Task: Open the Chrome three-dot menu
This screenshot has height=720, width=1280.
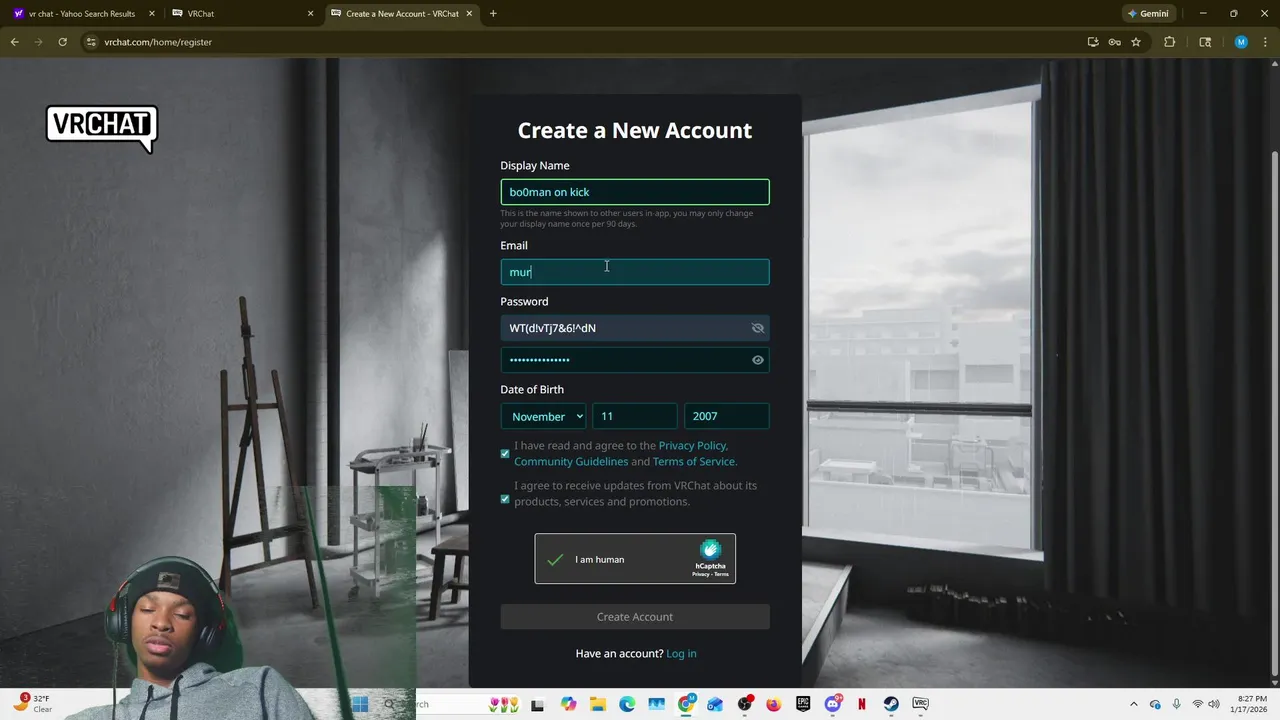Action: pos(1266,42)
